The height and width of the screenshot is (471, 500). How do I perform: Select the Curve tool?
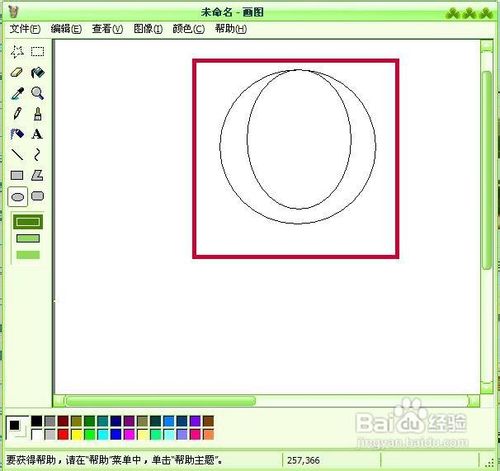pyautogui.click(x=37, y=155)
